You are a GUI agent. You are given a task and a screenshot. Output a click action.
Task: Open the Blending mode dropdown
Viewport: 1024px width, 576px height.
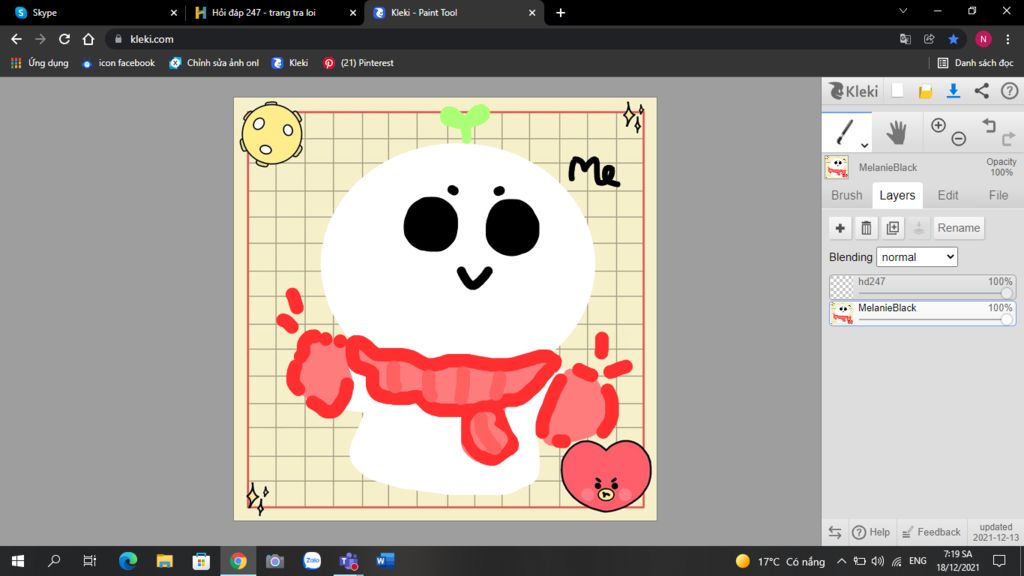pyautogui.click(x=917, y=257)
